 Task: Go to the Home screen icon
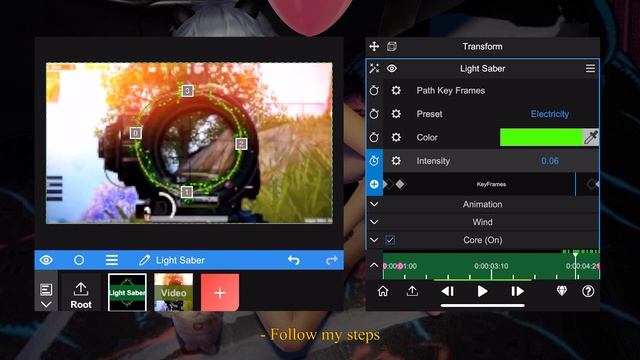click(x=383, y=291)
